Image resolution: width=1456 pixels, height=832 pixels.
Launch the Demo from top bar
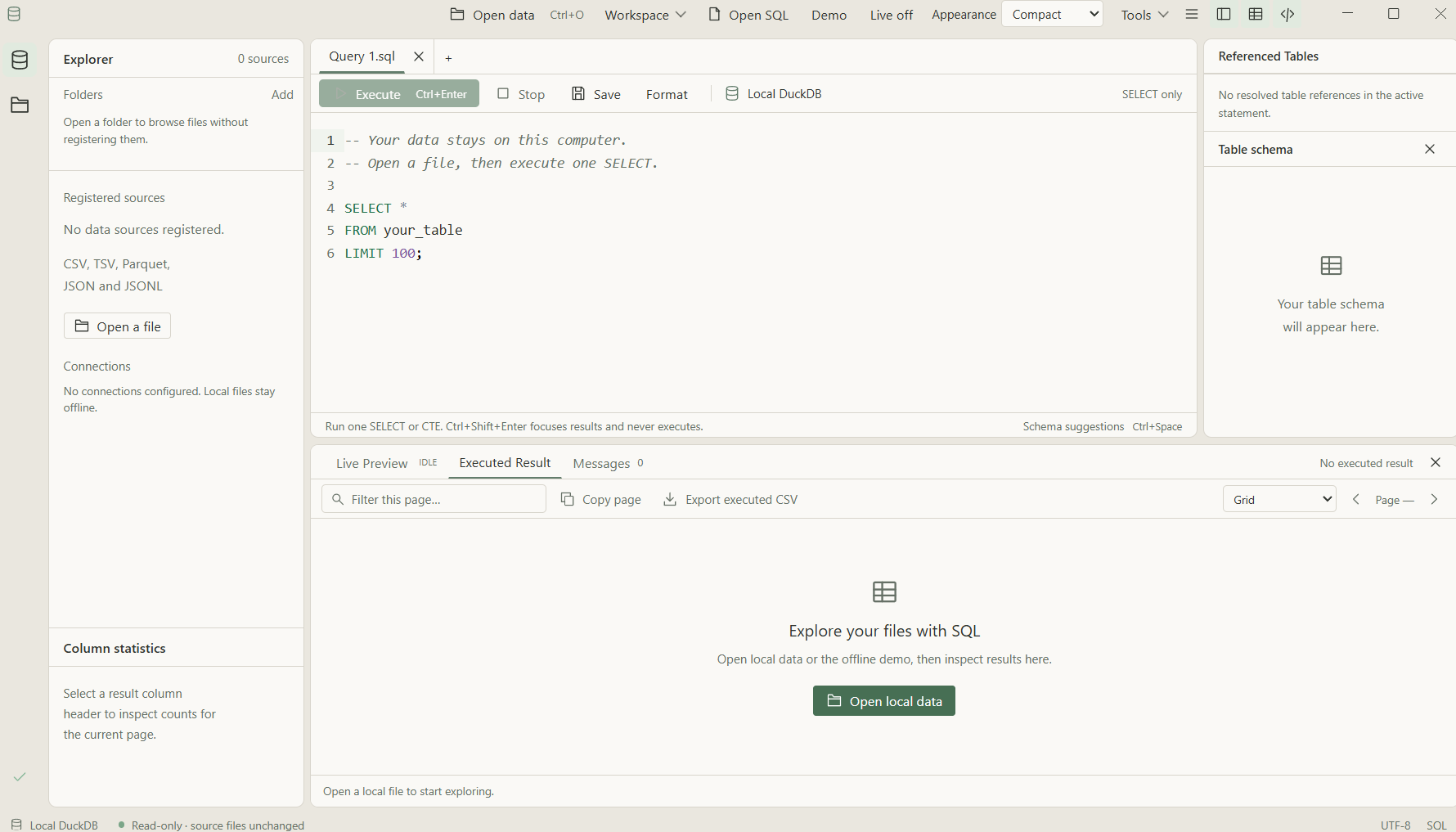point(829,15)
